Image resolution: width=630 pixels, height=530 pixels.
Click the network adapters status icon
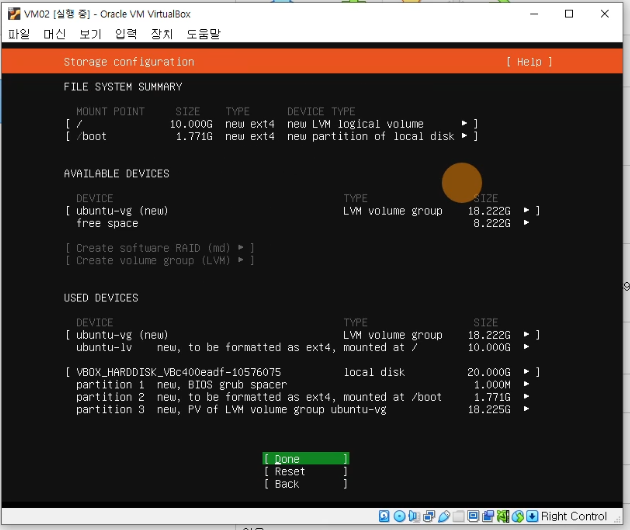[429, 516]
